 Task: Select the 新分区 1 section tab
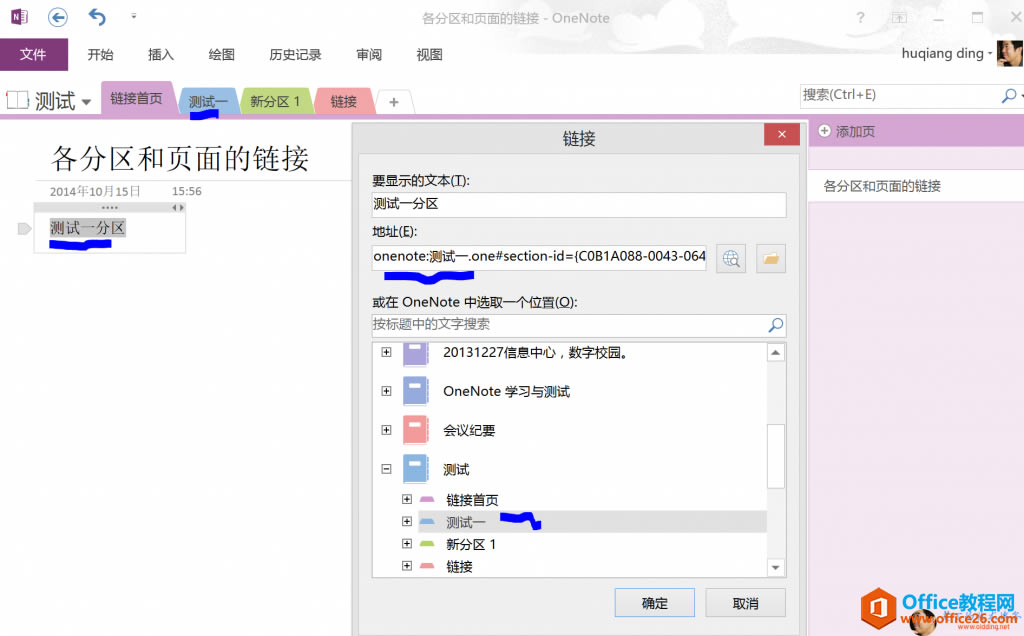(x=275, y=102)
